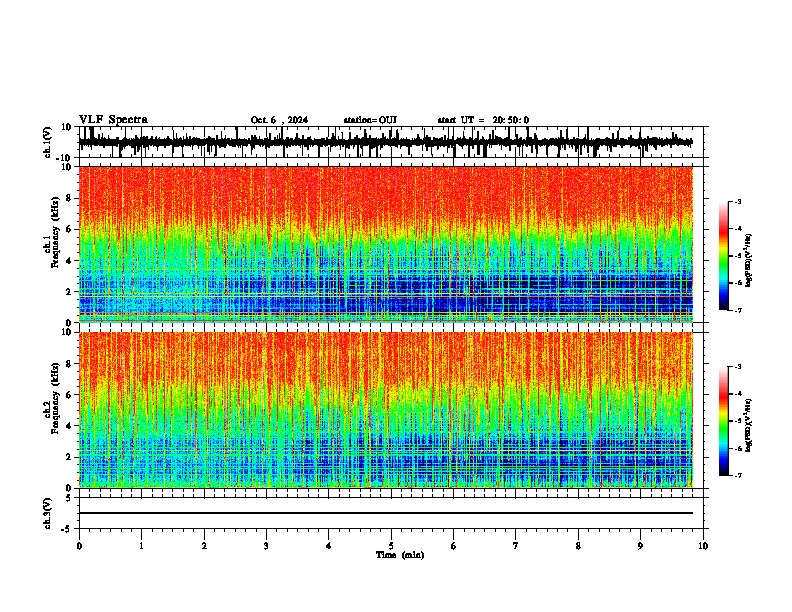Click time axis tick label "5"
Screen dimensions: 792x612
(x=391, y=545)
